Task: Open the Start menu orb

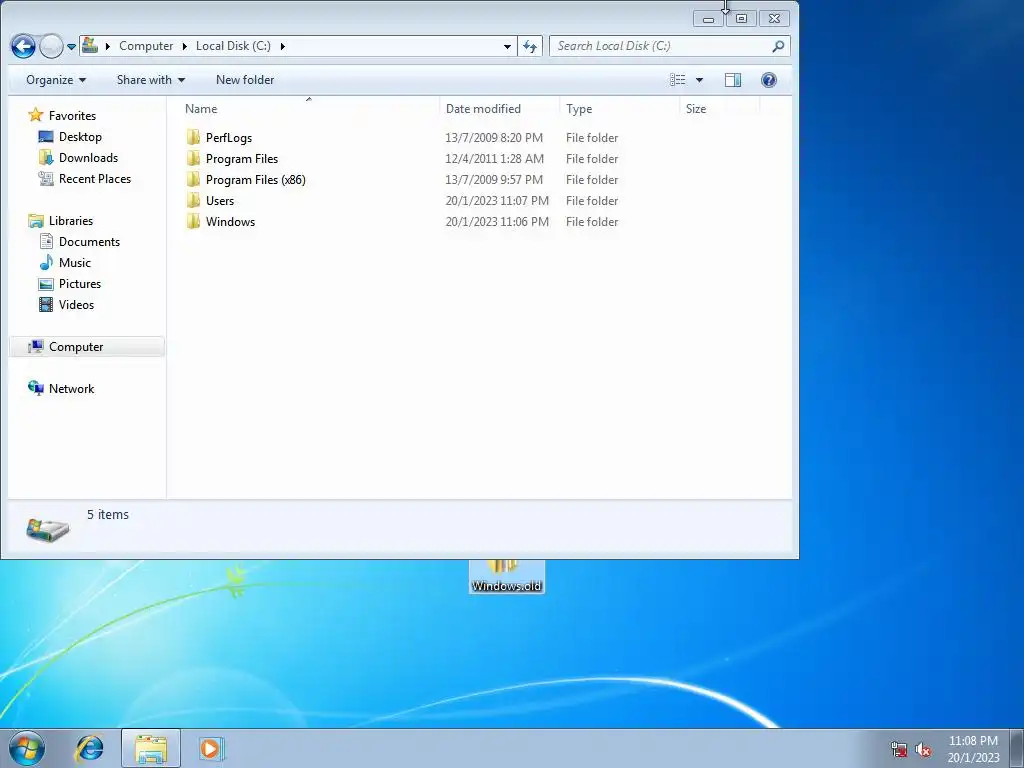Action: pos(27,748)
